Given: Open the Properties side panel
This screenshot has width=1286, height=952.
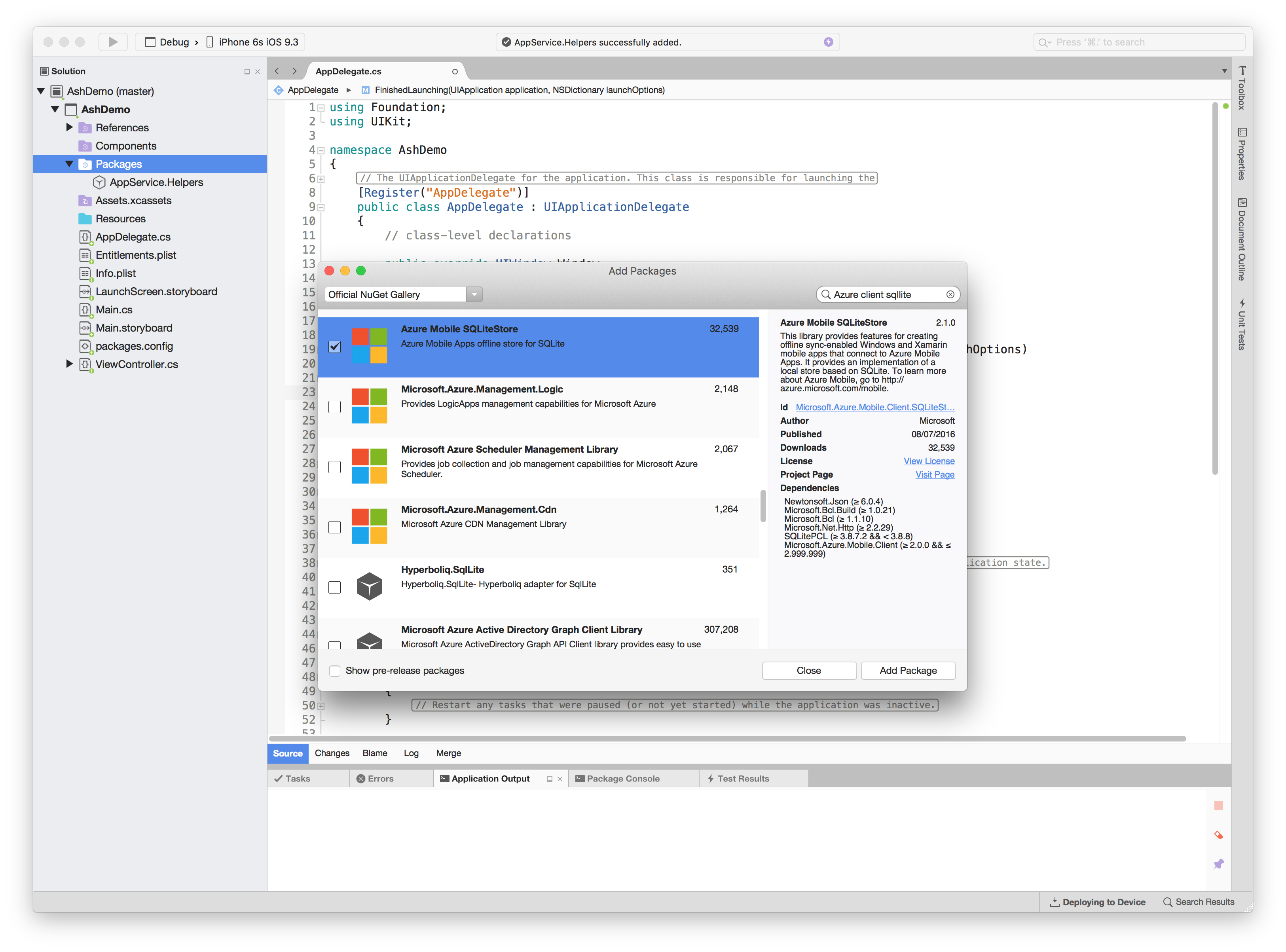Looking at the screenshot, I should click(1242, 154).
